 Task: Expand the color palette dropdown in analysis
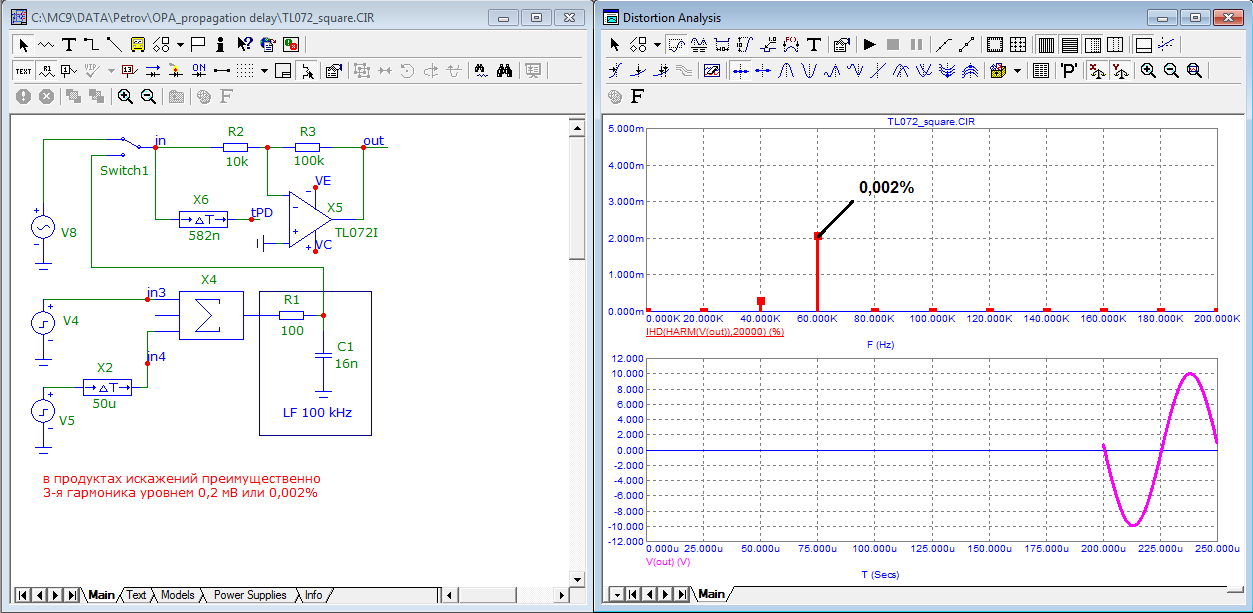pyautogui.click(x=1018, y=71)
